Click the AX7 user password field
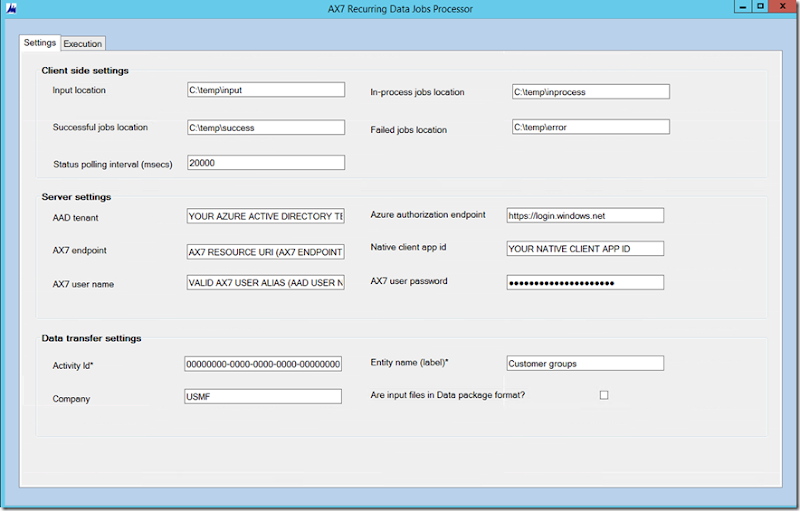800x511 pixels. coord(585,283)
